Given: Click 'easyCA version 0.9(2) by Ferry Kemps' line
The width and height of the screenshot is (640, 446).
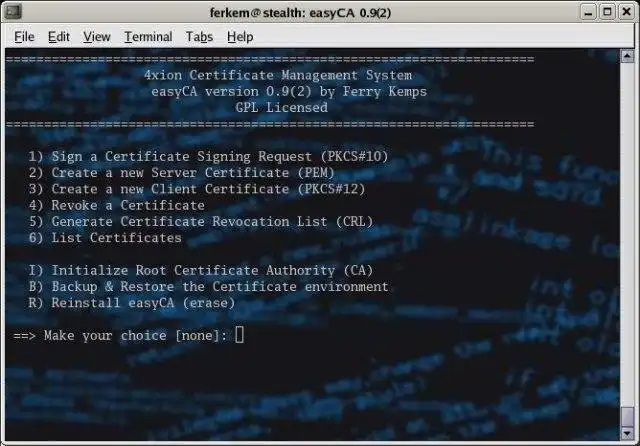Looking at the screenshot, I should click(289, 91).
